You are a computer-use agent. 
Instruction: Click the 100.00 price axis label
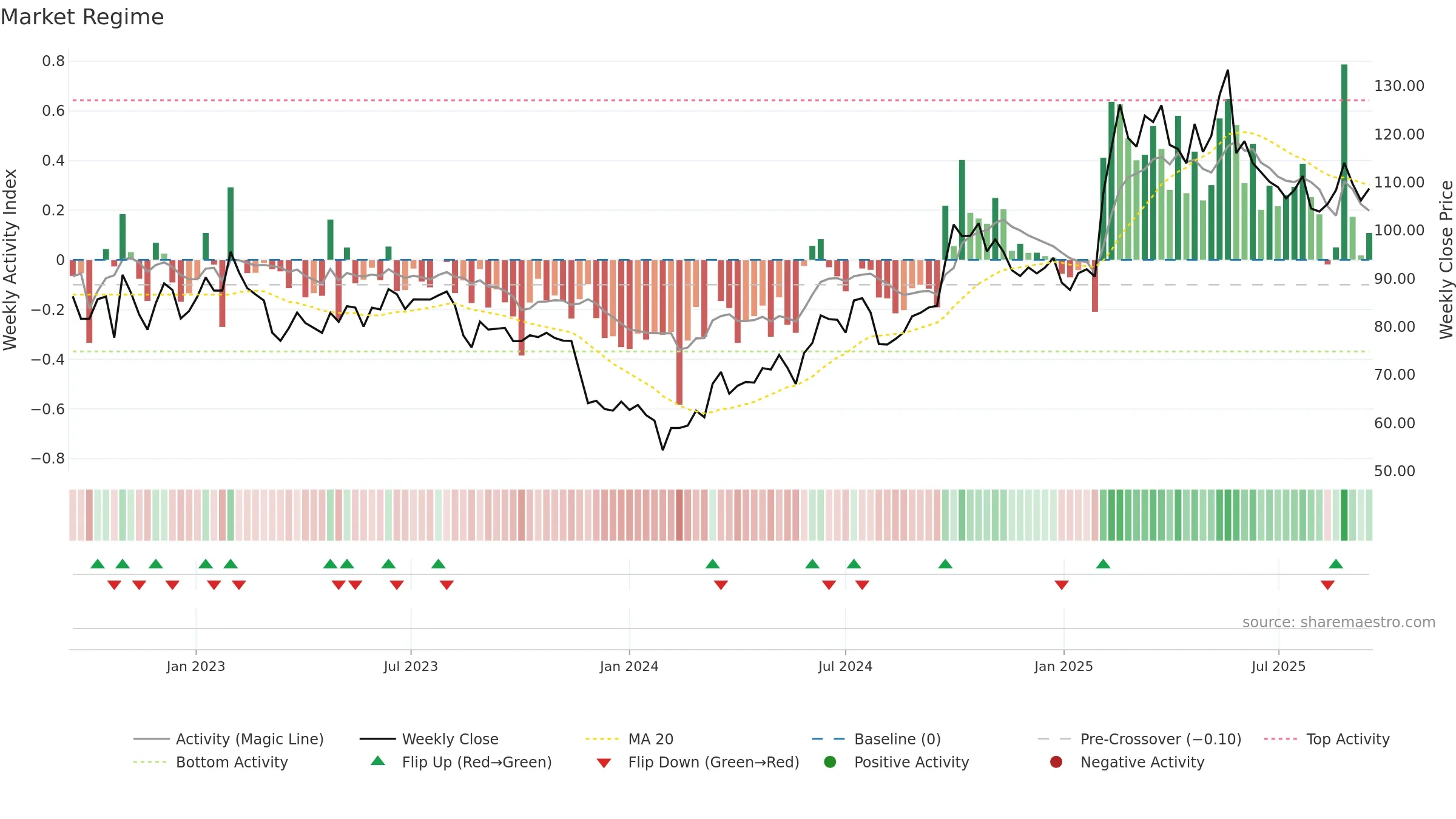[x=1399, y=230]
